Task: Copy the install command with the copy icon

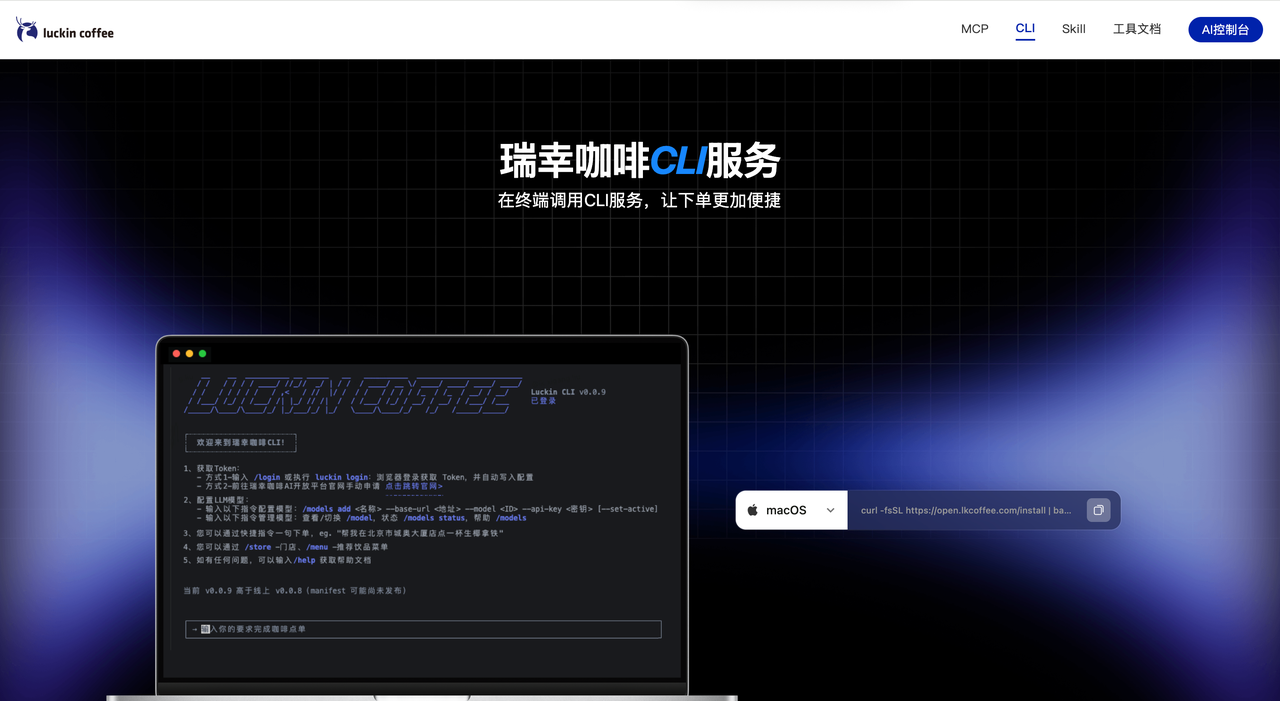Action: click(x=1098, y=510)
